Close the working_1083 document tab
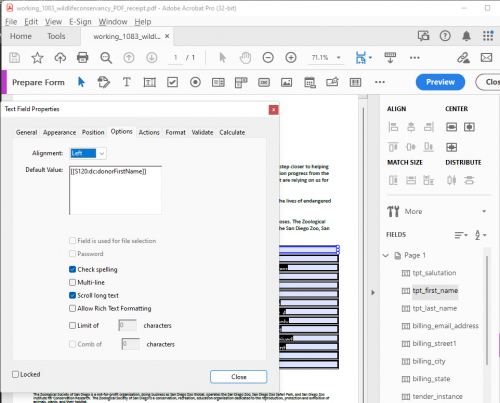Image resolution: width=500 pixels, height=403 pixels. [x=167, y=36]
